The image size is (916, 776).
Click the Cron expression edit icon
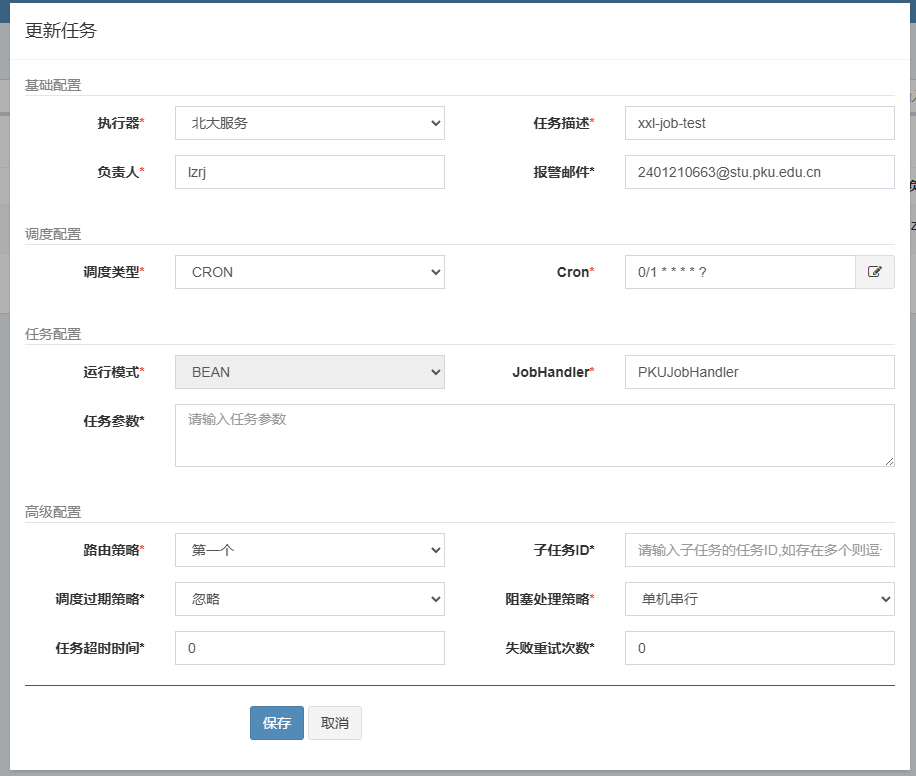[875, 272]
